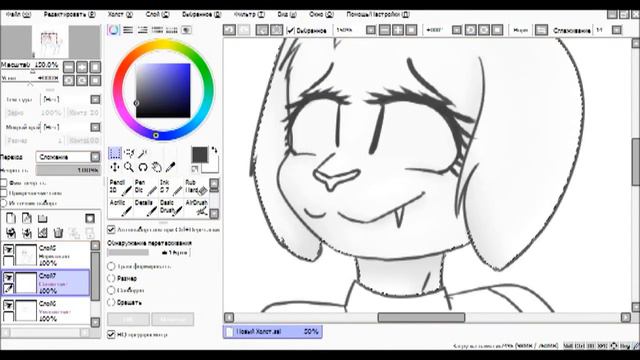This screenshot has height=360, width=640.
Task: Open the paper texture dropdown
Action: (x=95, y=99)
